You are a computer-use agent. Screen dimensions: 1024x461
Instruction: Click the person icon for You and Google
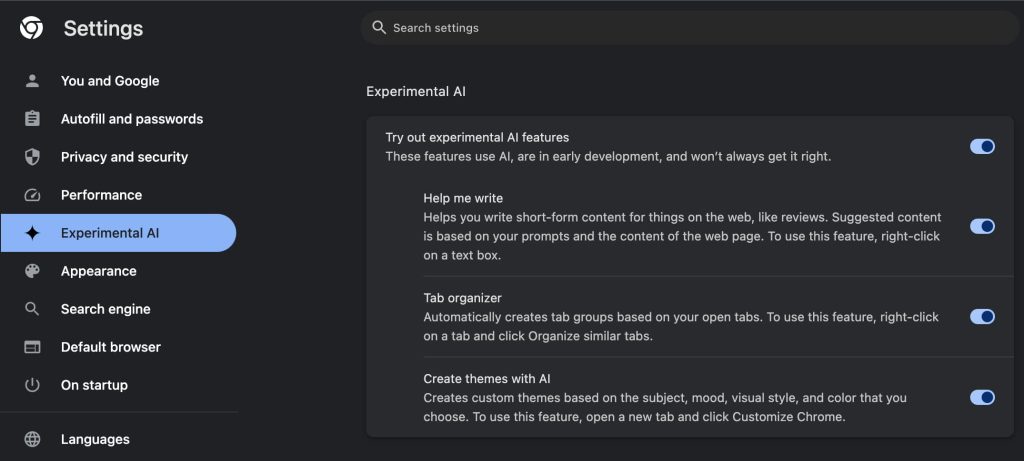point(32,81)
